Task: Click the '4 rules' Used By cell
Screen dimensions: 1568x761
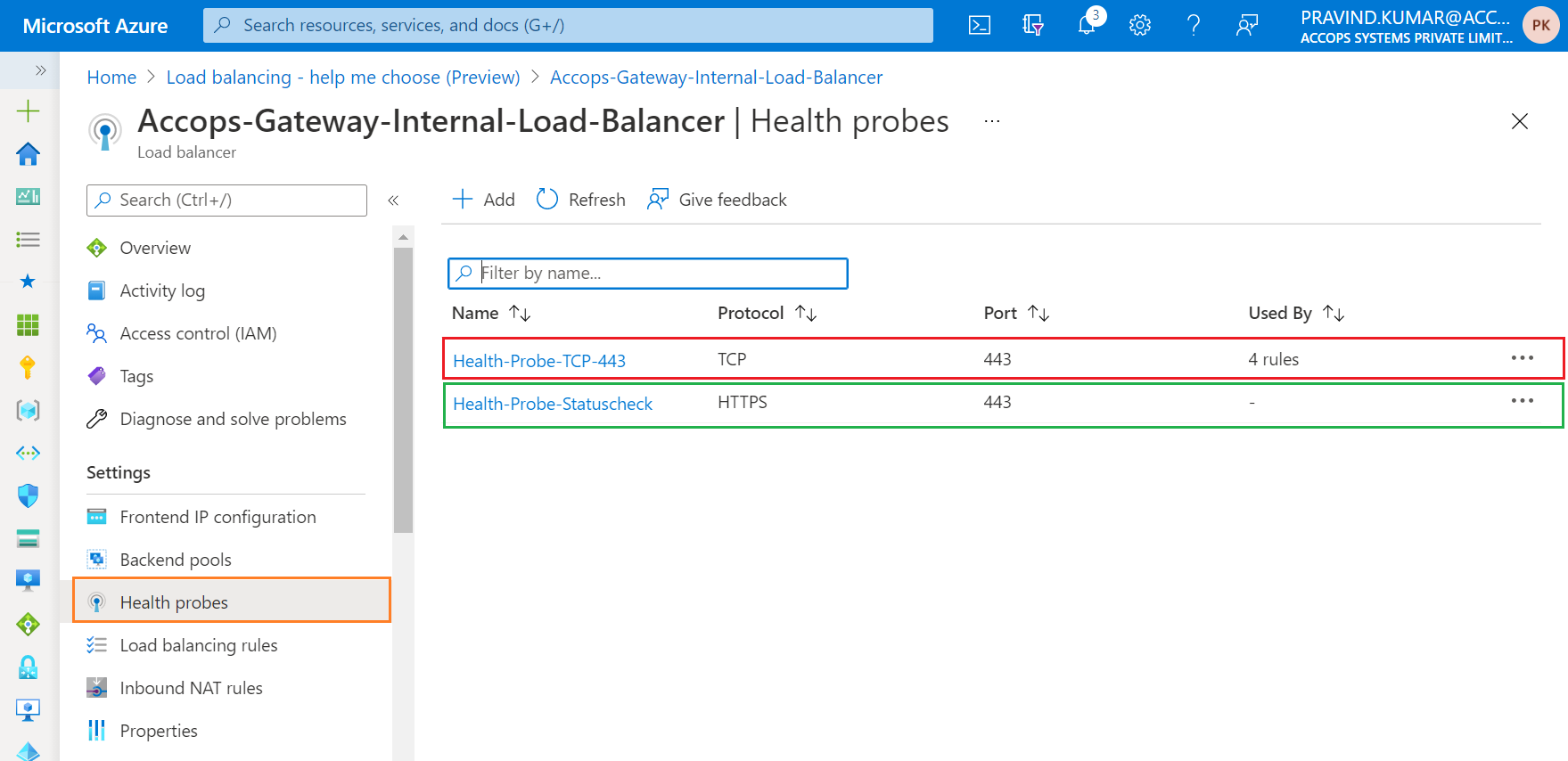Action: [1274, 359]
